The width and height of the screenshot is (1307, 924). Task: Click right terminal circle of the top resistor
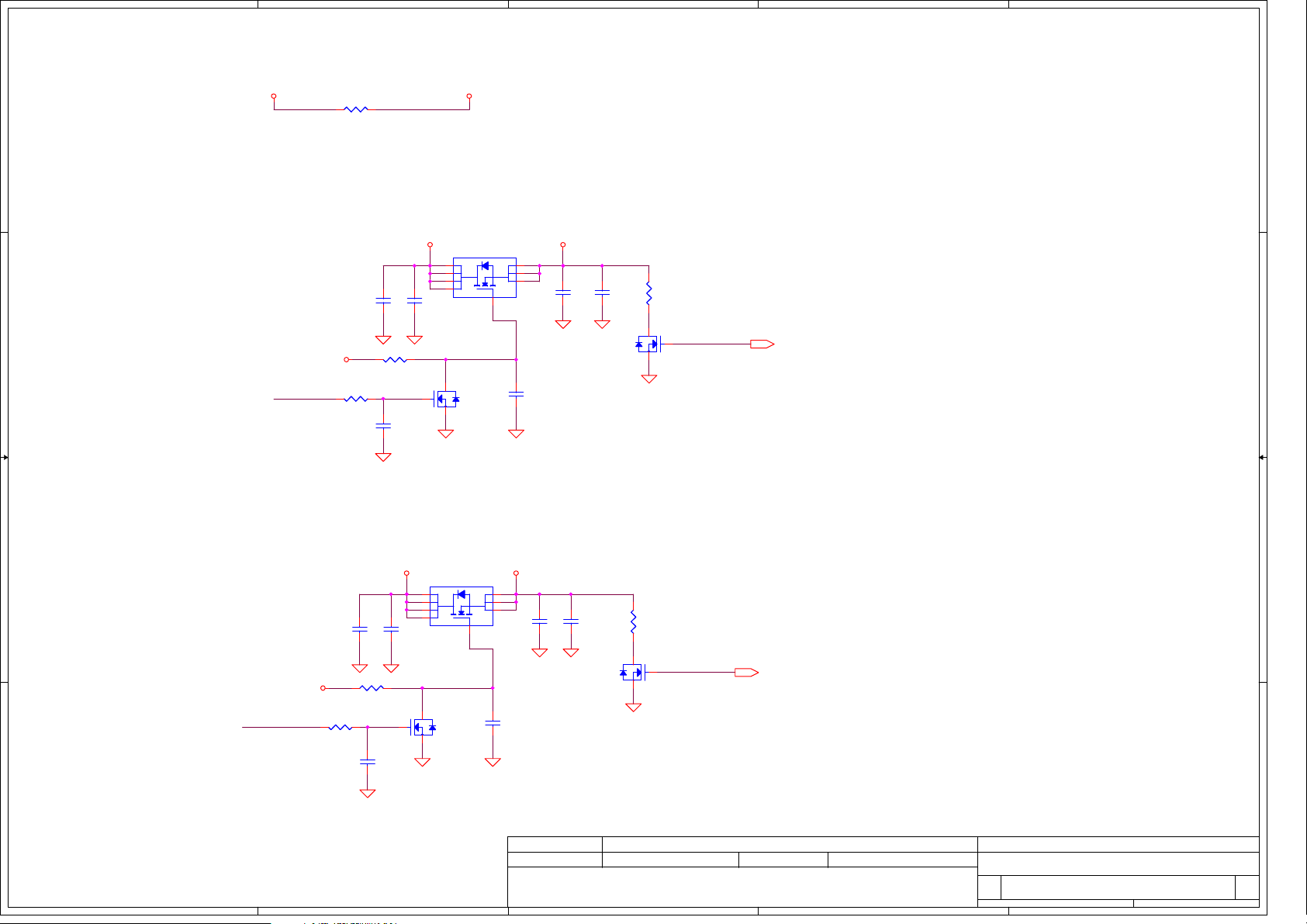[x=469, y=96]
